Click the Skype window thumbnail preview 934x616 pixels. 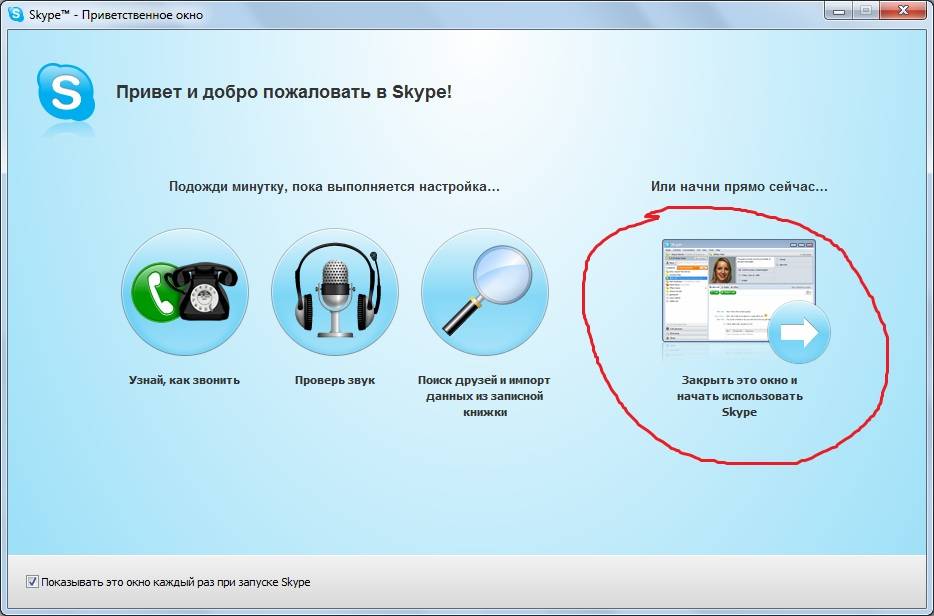[x=739, y=290]
